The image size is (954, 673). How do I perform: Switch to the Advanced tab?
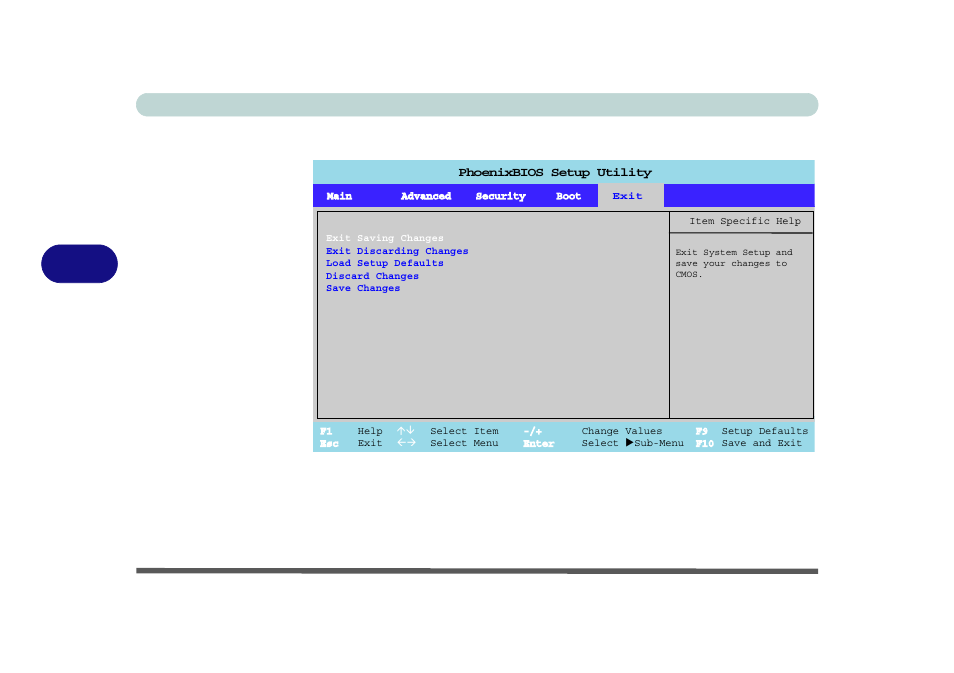(x=426, y=196)
